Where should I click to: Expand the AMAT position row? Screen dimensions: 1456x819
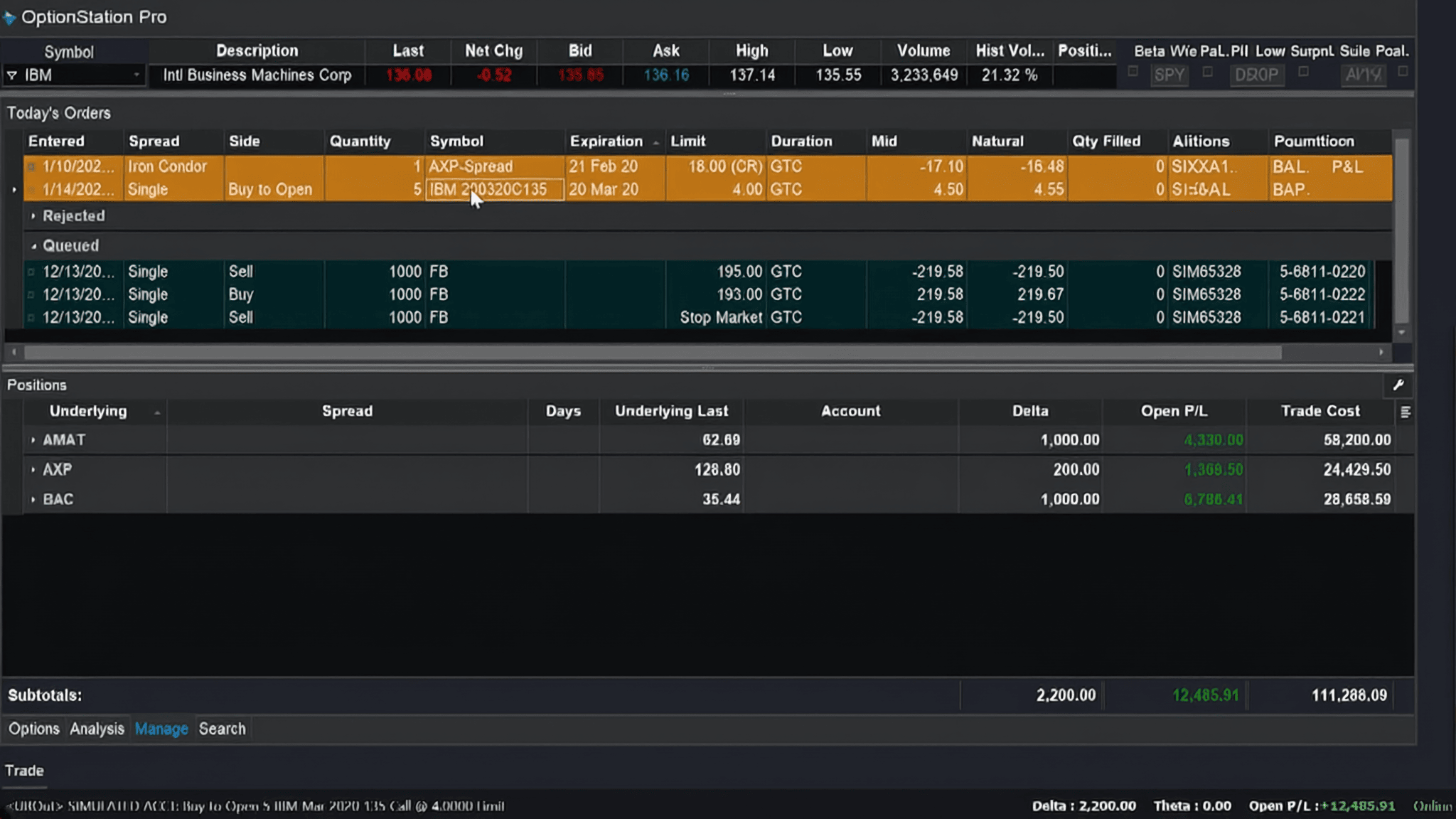click(33, 440)
